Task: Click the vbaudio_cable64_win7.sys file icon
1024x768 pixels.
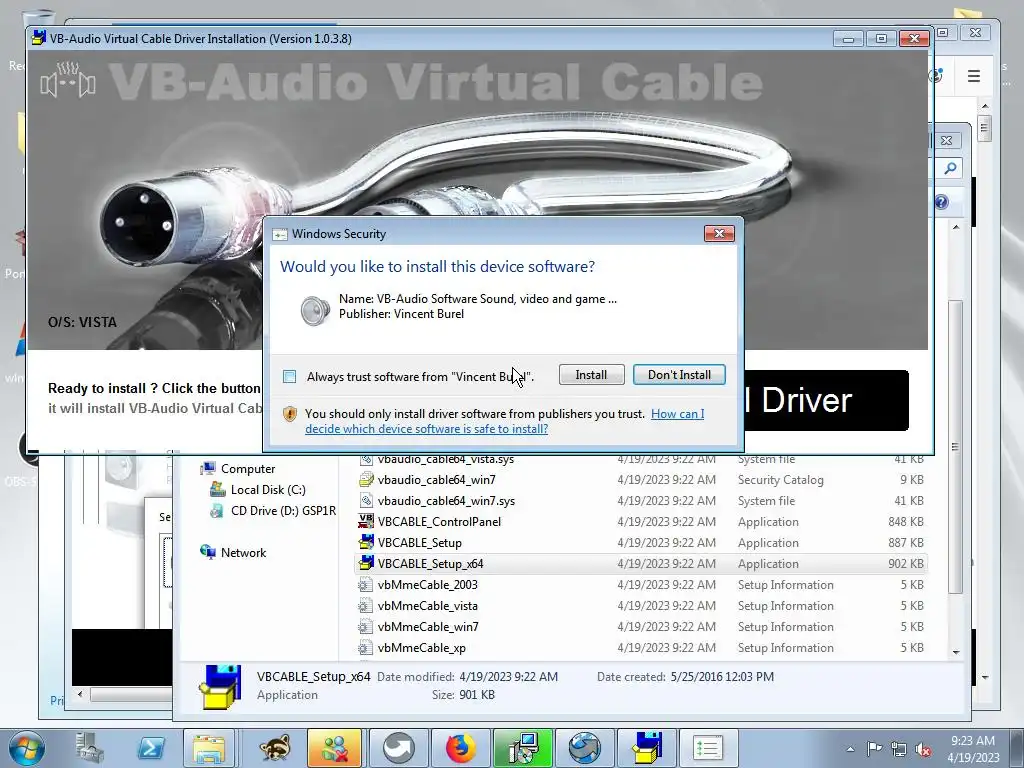Action: [366, 500]
